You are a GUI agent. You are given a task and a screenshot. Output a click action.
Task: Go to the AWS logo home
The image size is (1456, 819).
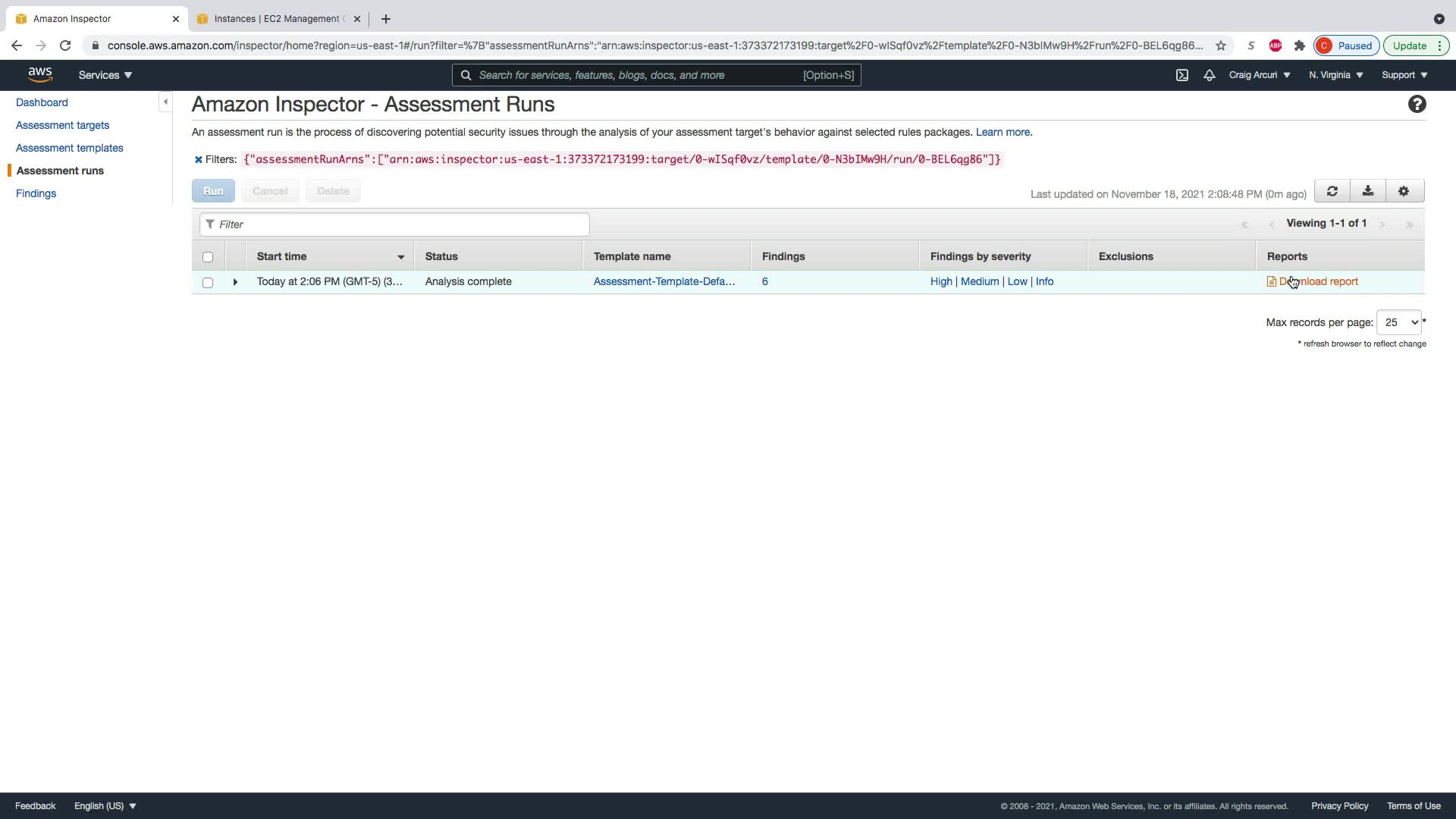tap(40, 74)
